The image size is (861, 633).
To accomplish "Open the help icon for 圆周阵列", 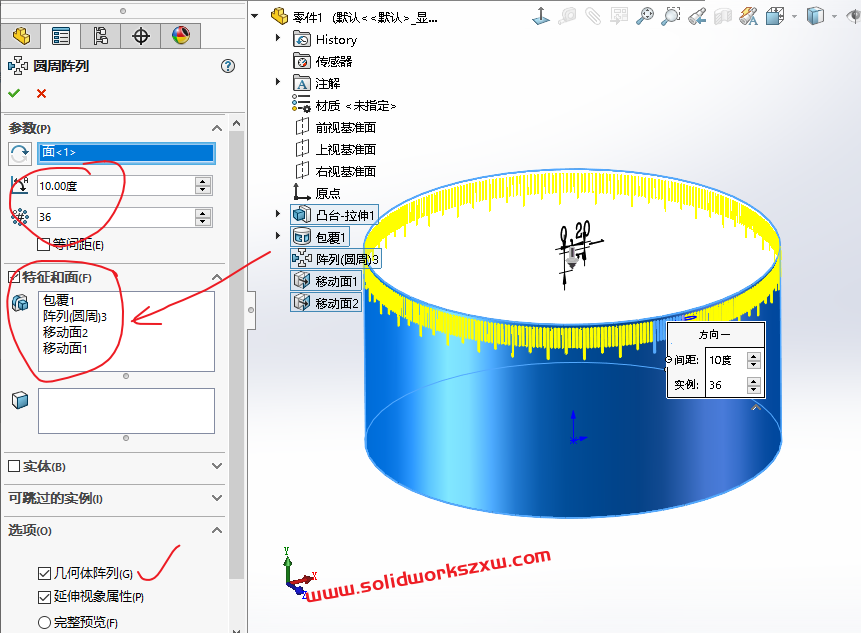I will (x=228, y=66).
